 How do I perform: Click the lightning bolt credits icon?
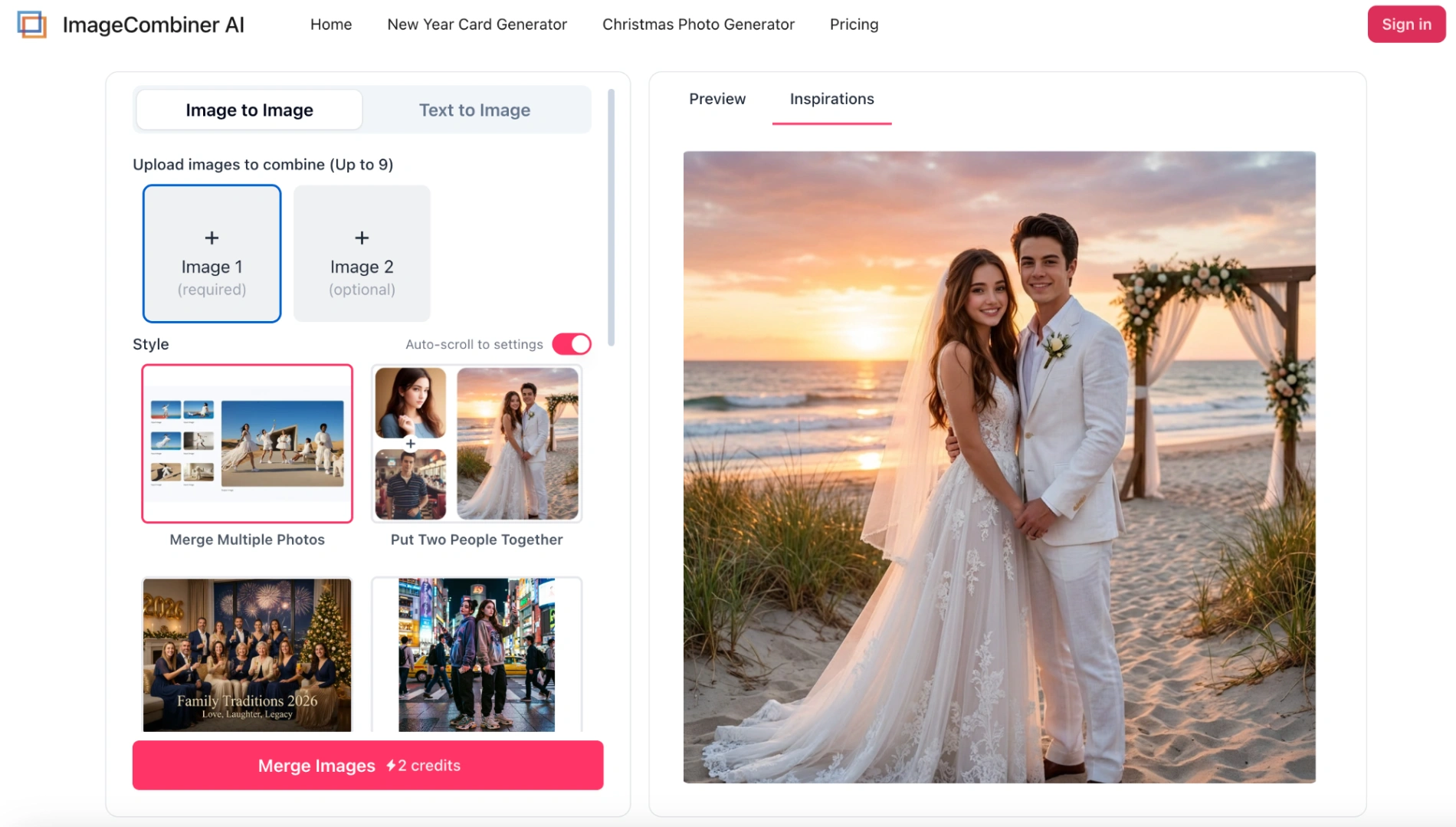click(391, 766)
